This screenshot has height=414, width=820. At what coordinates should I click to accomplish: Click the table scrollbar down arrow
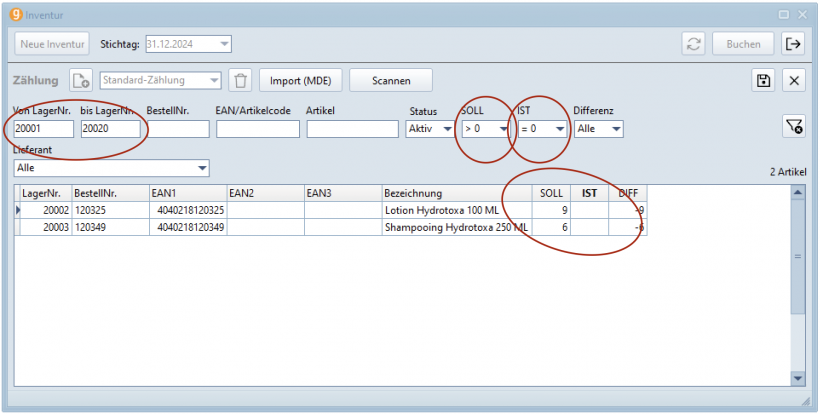coord(798,378)
